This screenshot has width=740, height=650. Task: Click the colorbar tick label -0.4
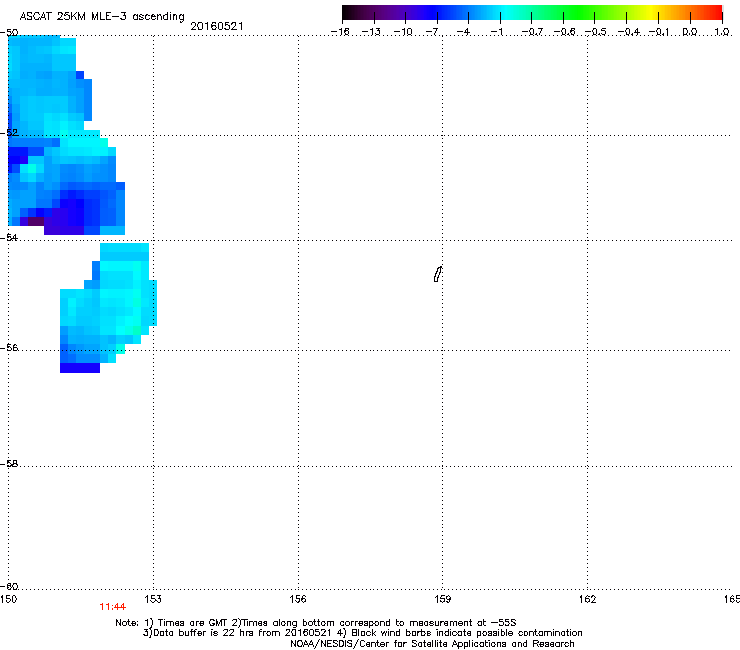click(629, 32)
